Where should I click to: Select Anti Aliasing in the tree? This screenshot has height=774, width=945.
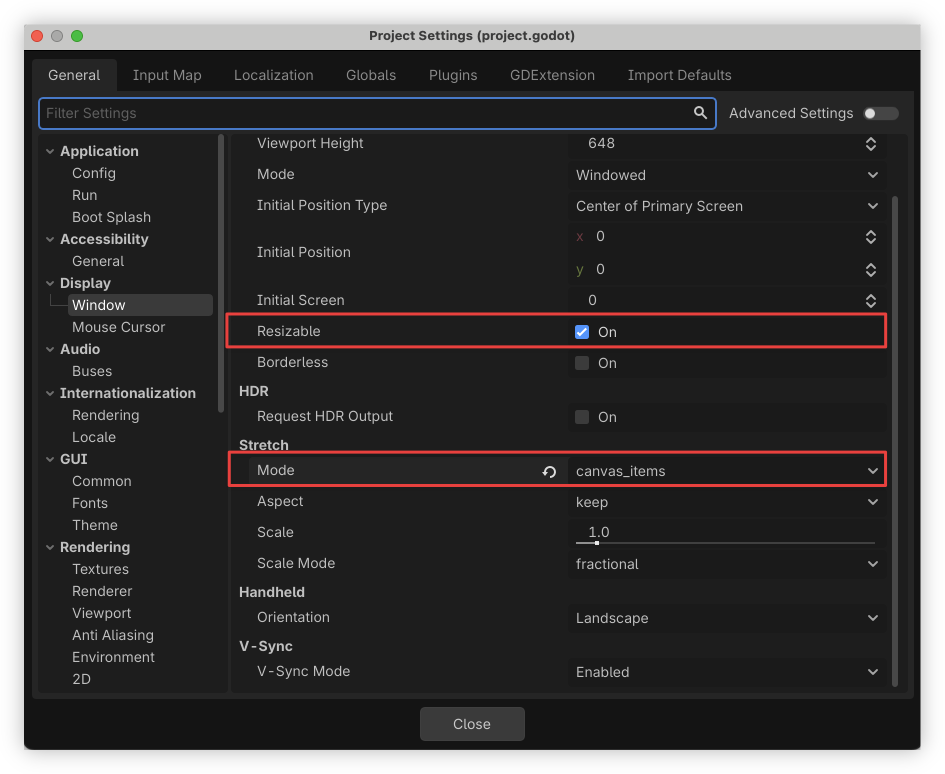click(113, 635)
